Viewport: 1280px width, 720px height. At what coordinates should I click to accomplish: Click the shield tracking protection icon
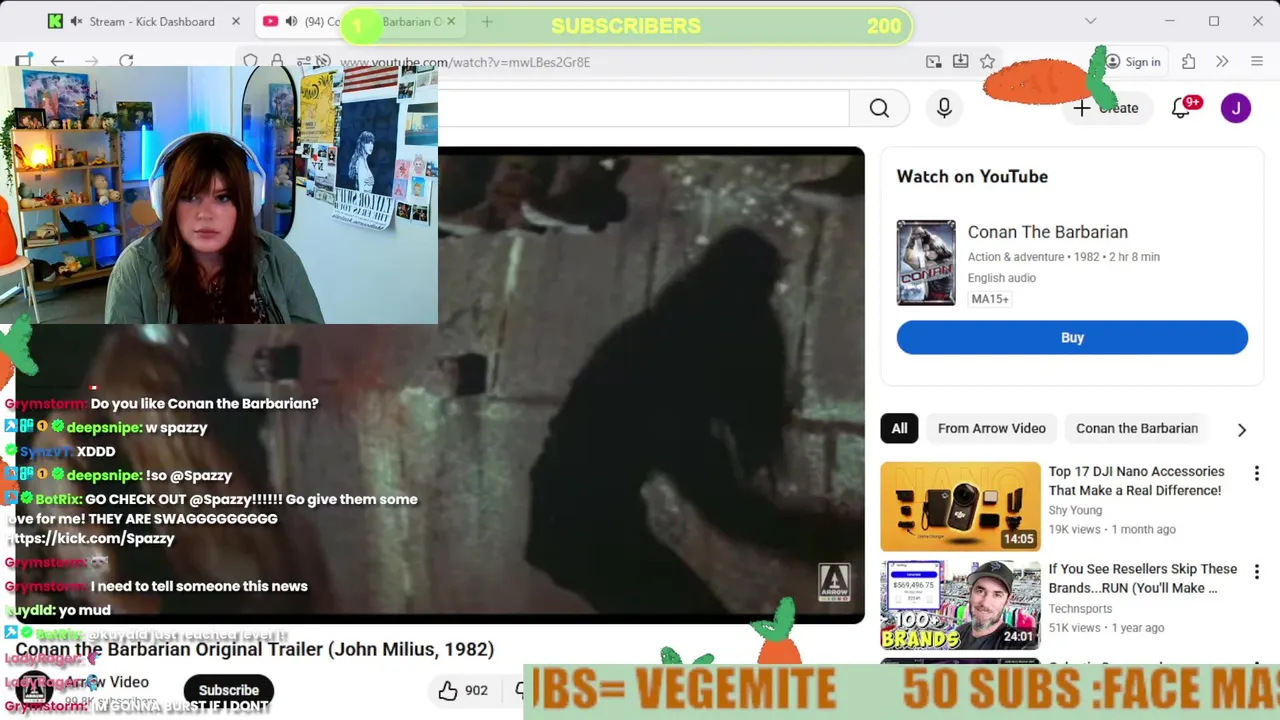pyautogui.click(x=251, y=62)
